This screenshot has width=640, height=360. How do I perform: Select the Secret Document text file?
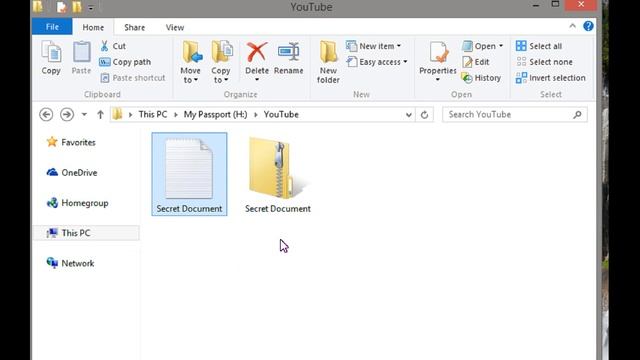(189, 174)
